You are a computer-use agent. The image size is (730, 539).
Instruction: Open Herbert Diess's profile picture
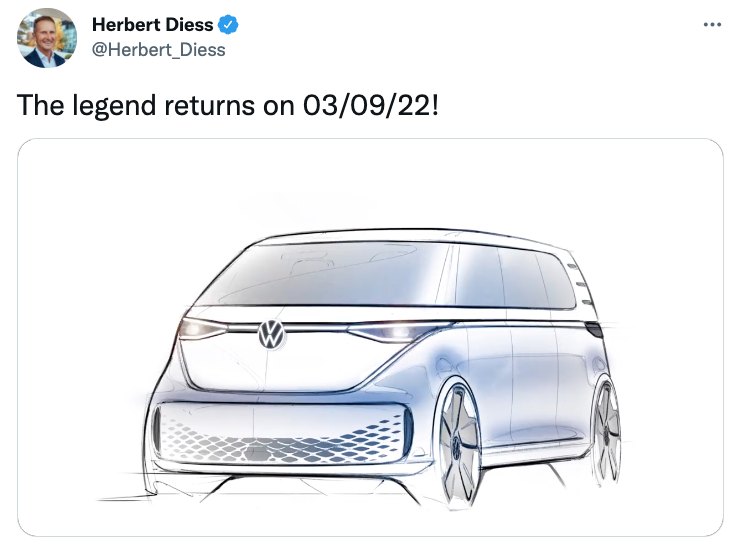coord(47,38)
